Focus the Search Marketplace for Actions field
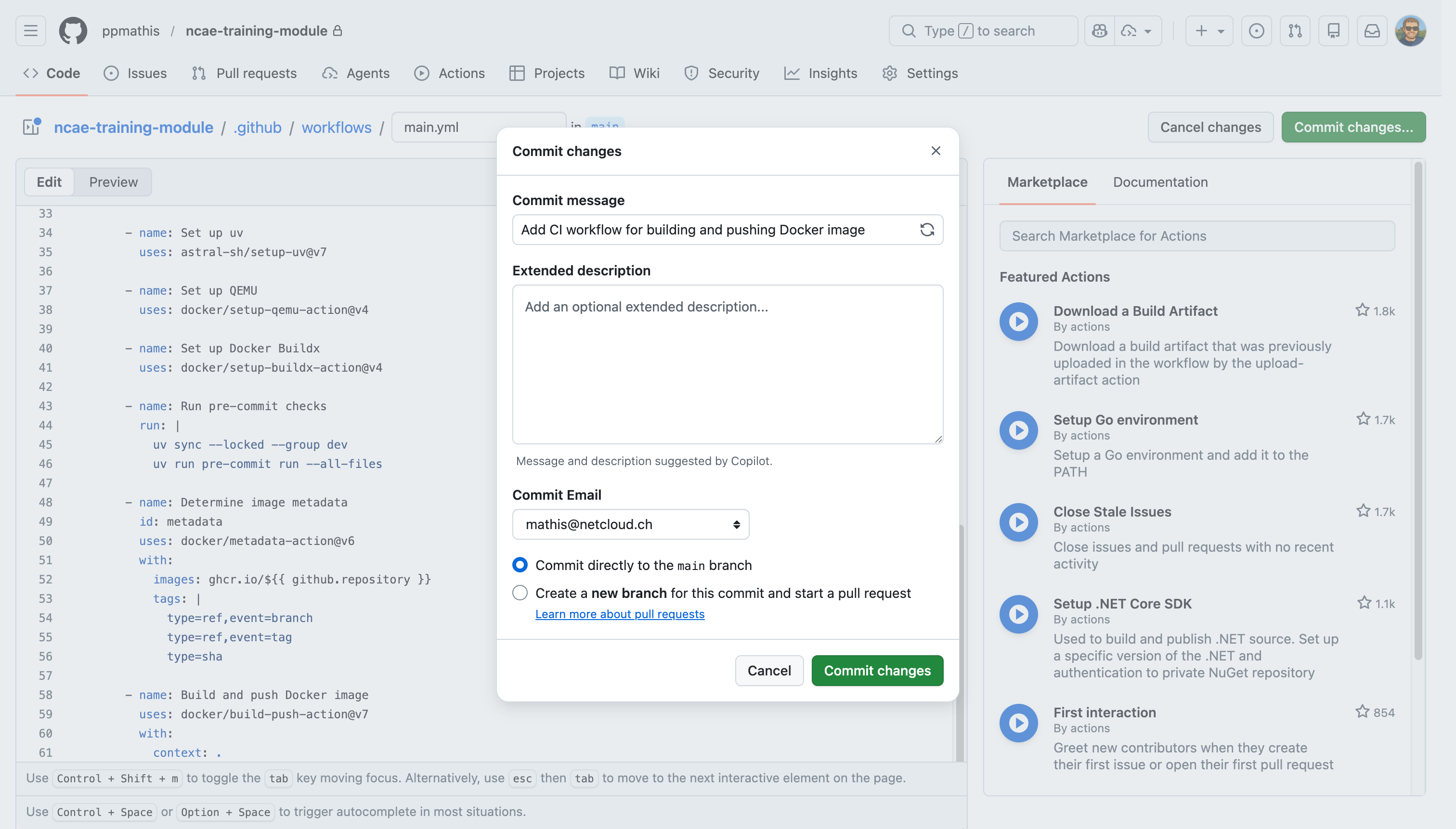This screenshot has width=1456, height=829. click(x=1197, y=236)
